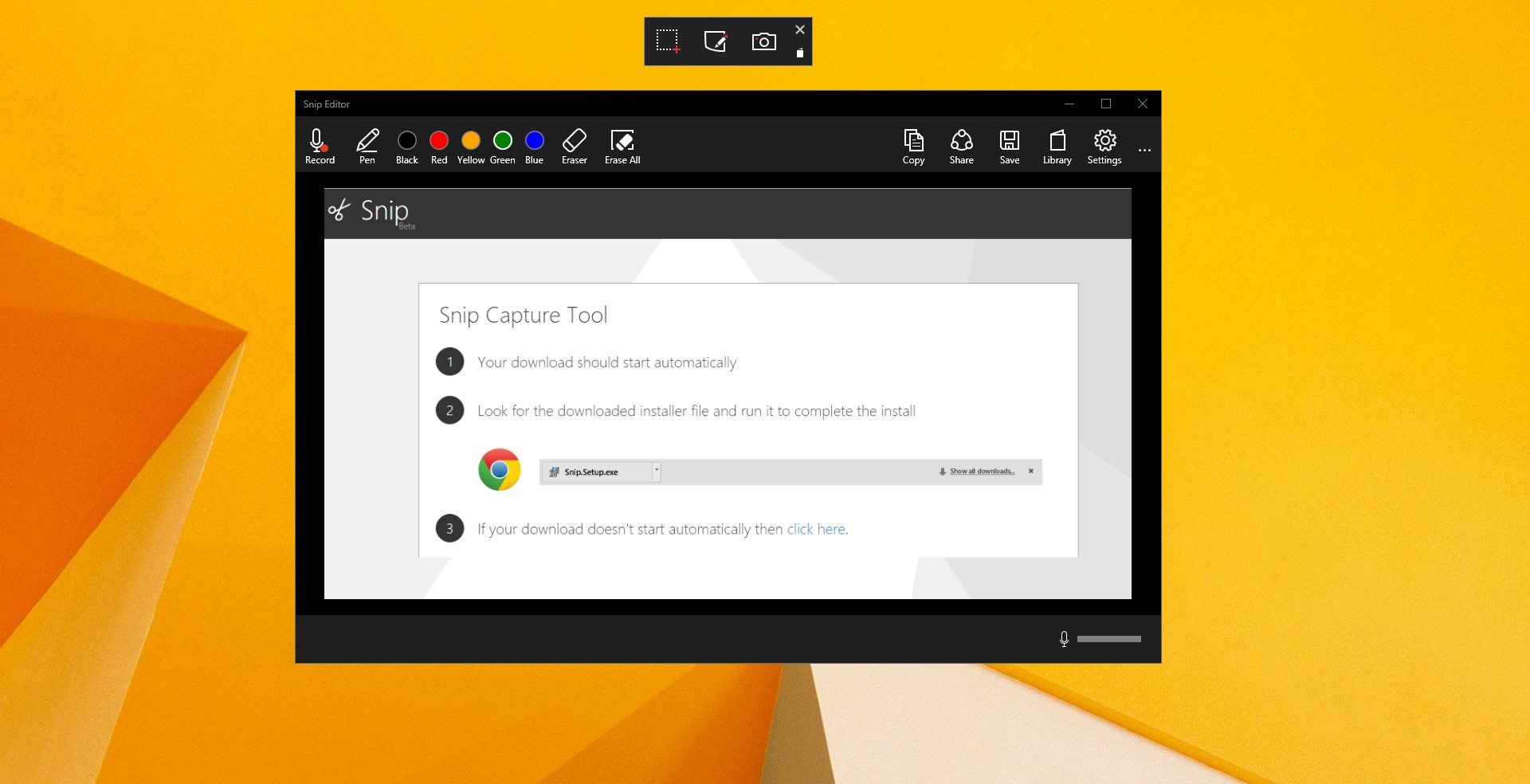Viewport: 1530px width, 784px height.
Task: Open the snip Library
Action: (1057, 147)
